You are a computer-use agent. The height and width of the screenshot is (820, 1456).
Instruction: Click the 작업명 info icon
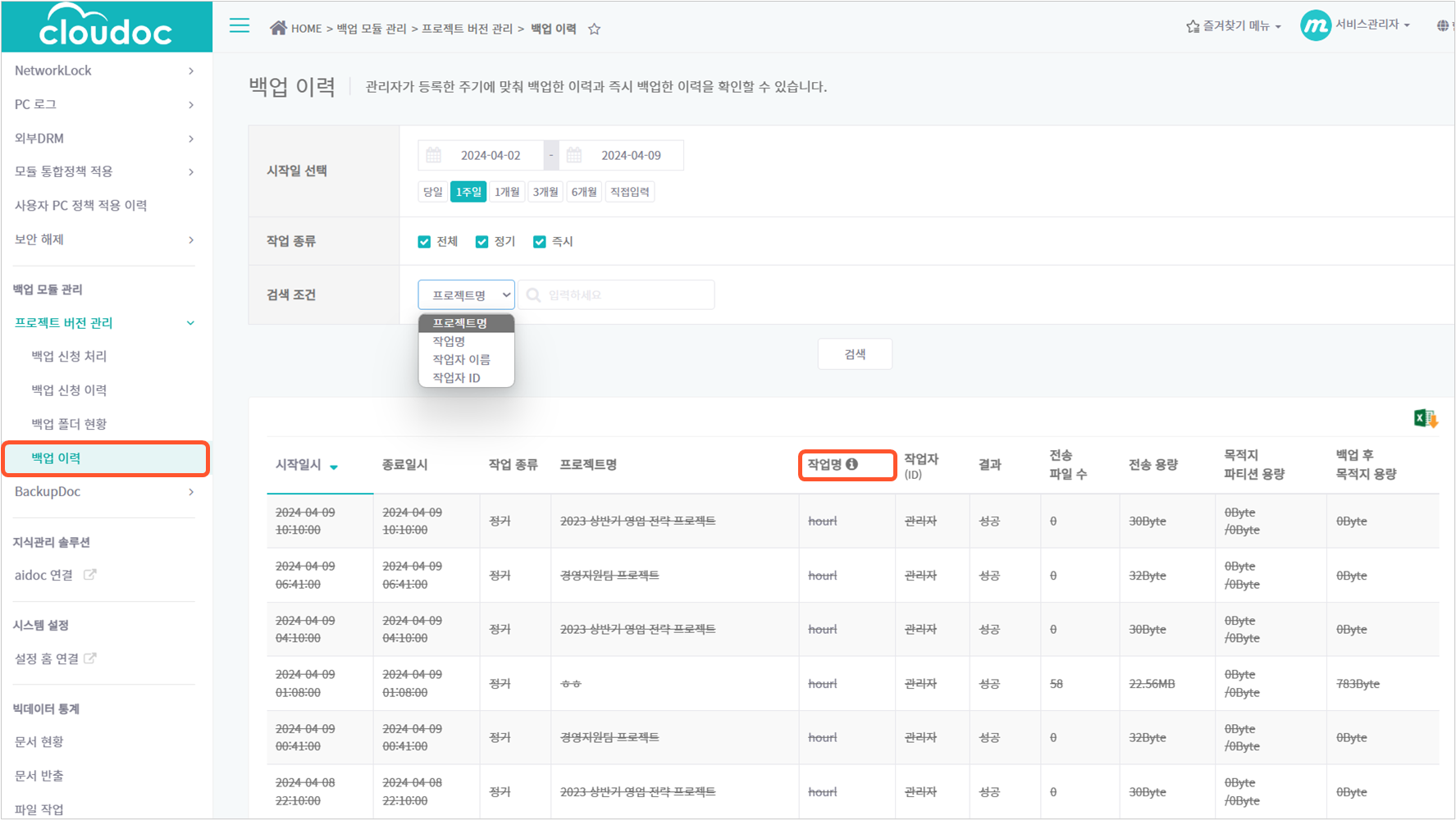[852, 464]
